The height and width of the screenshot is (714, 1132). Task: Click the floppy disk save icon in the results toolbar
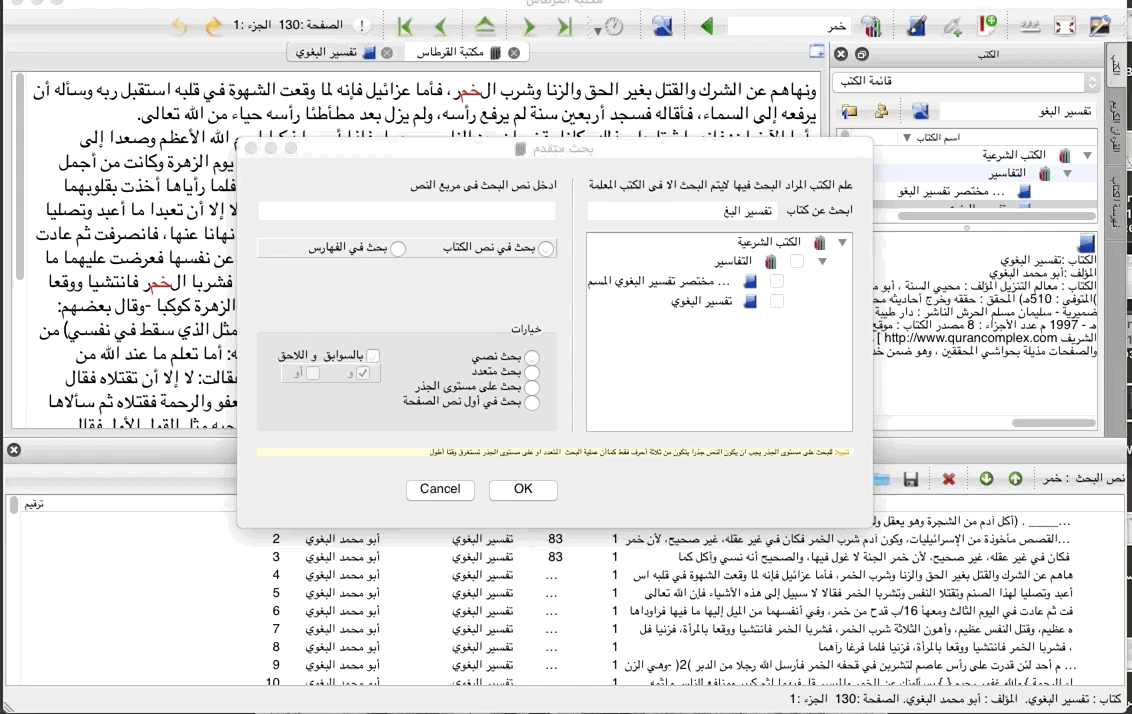pos(910,479)
